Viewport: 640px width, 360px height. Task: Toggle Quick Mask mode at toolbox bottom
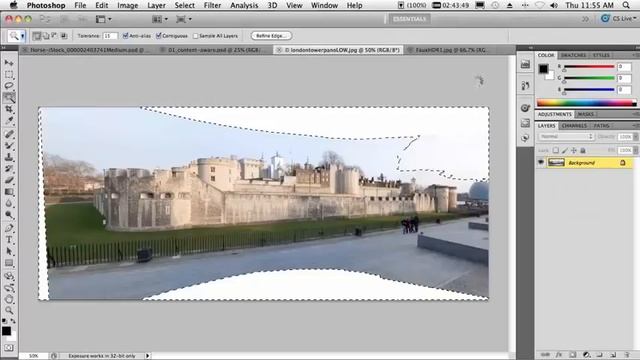[9, 348]
